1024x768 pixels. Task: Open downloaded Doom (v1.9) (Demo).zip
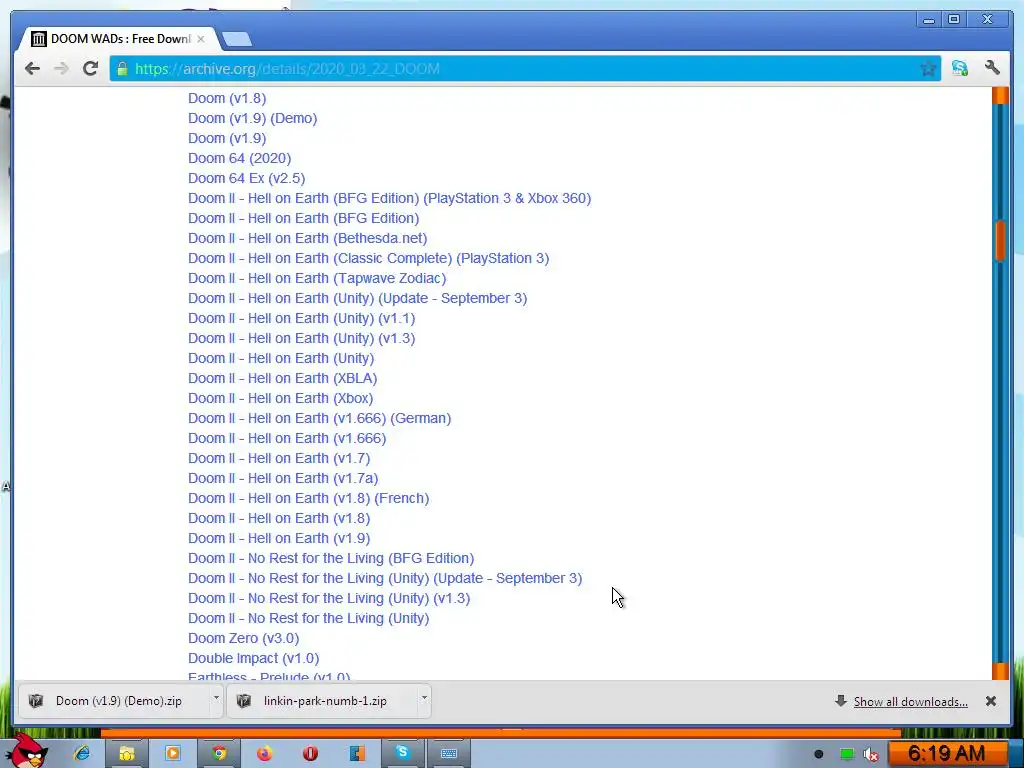click(x=112, y=701)
